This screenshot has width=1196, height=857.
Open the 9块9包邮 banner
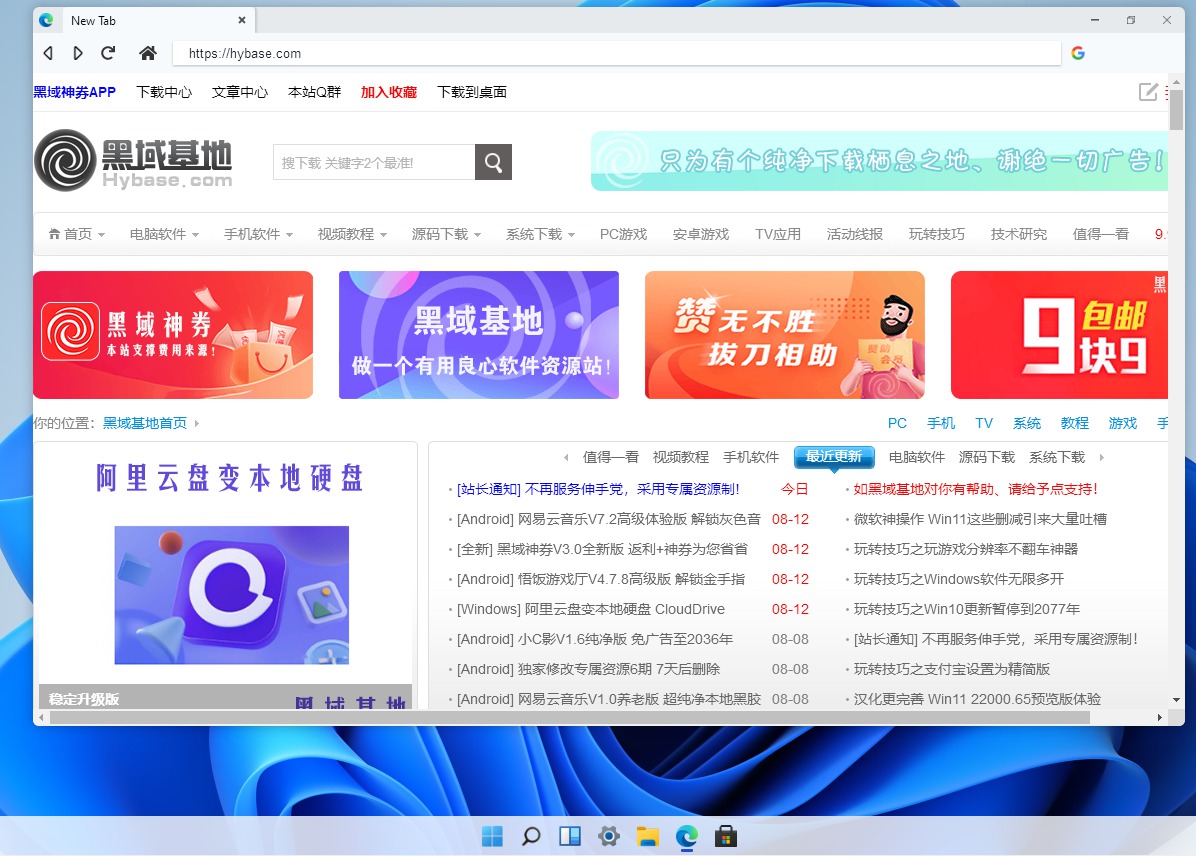[x=1059, y=335]
